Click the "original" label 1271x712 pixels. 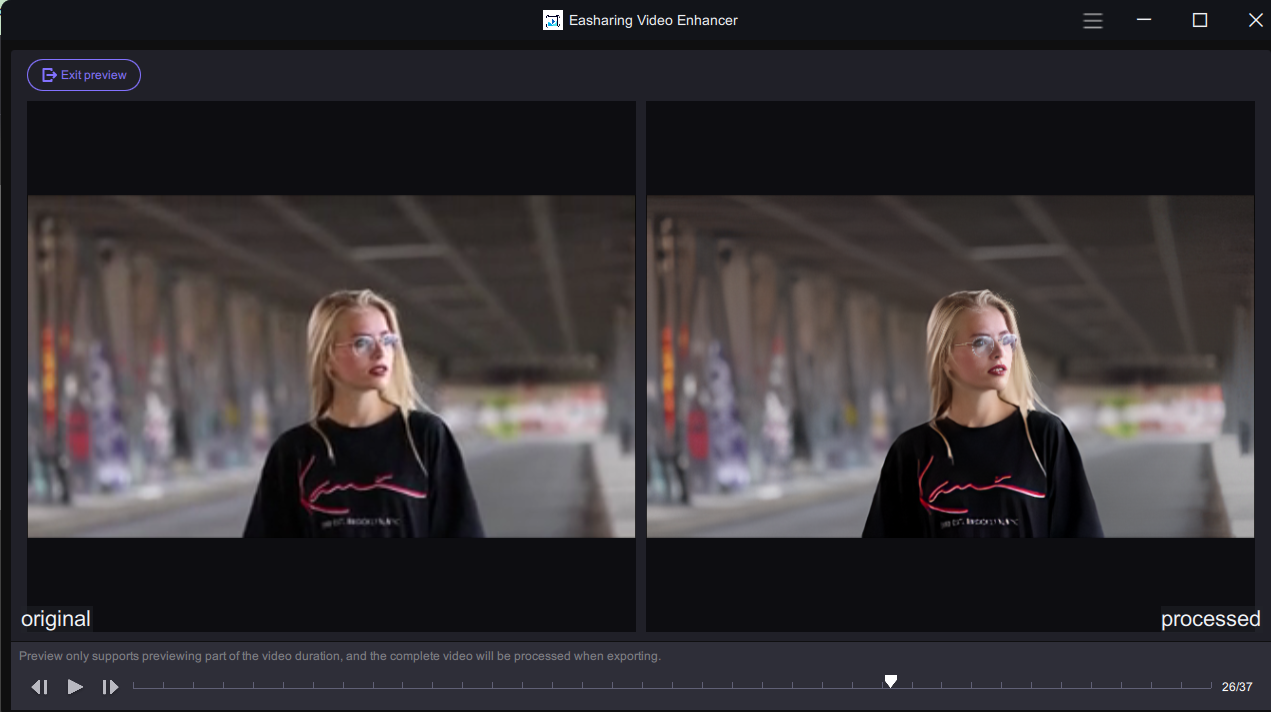tap(56, 619)
